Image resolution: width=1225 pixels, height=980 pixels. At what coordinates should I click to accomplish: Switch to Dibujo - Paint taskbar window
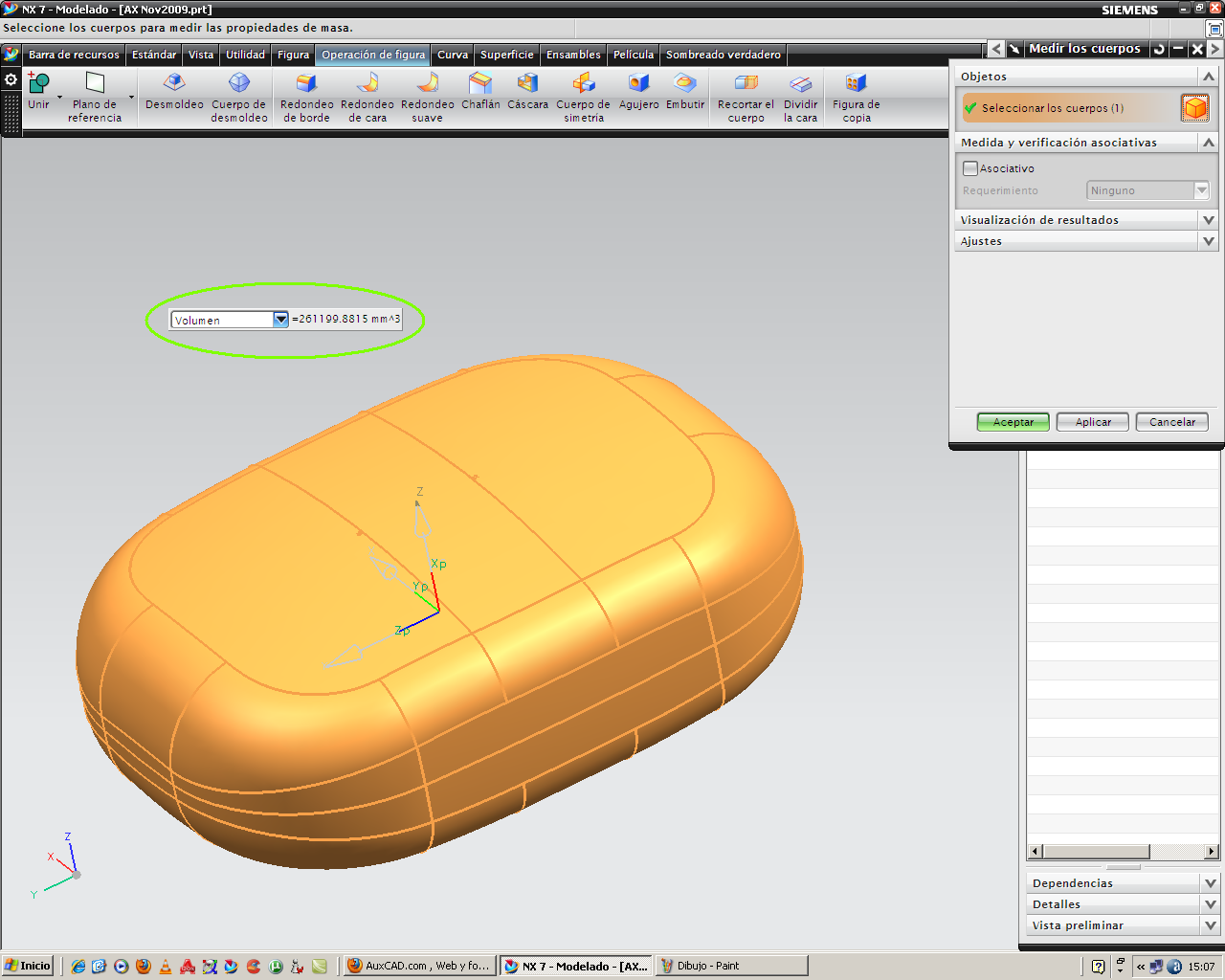pyautogui.click(x=731, y=966)
